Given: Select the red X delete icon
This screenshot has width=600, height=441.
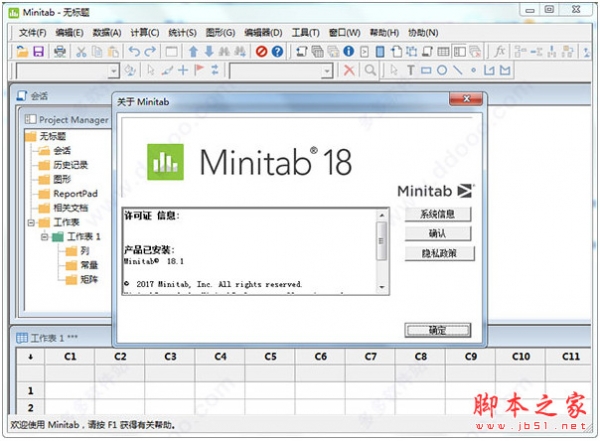Looking at the screenshot, I should tap(349, 70).
